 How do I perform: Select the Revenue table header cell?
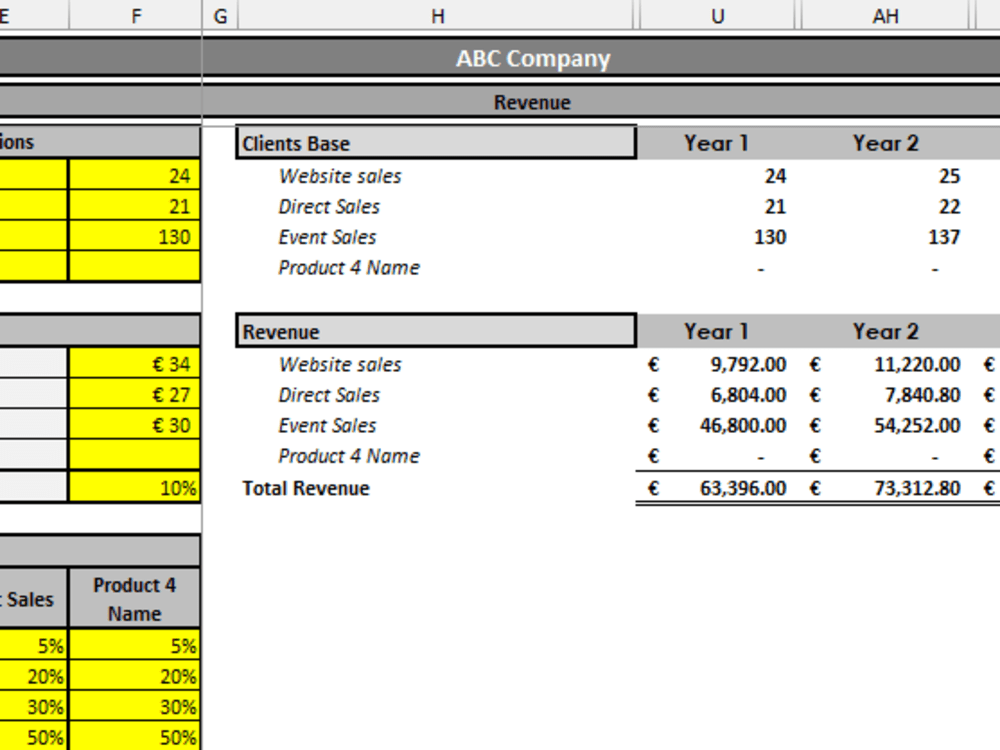[x=436, y=331]
